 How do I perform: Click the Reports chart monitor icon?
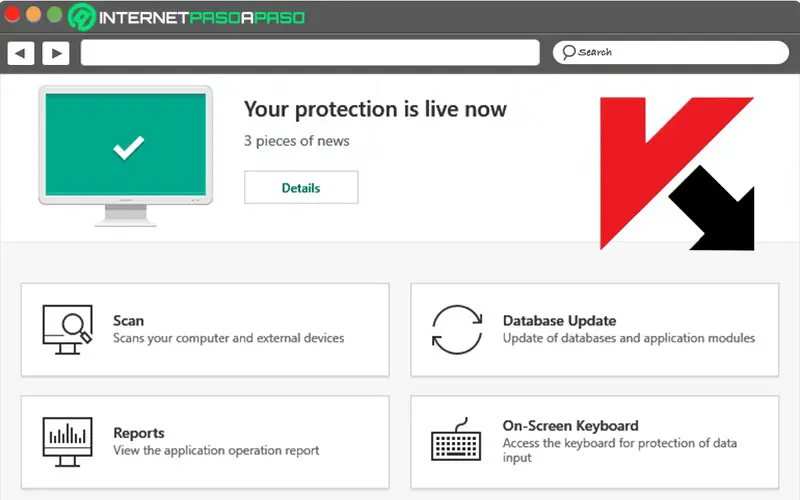(67, 442)
